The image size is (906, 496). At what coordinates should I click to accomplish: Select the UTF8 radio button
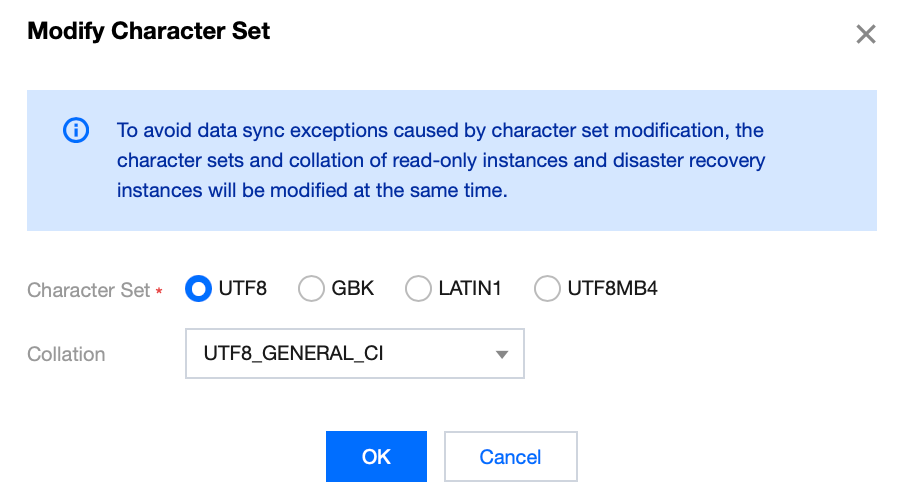click(199, 289)
